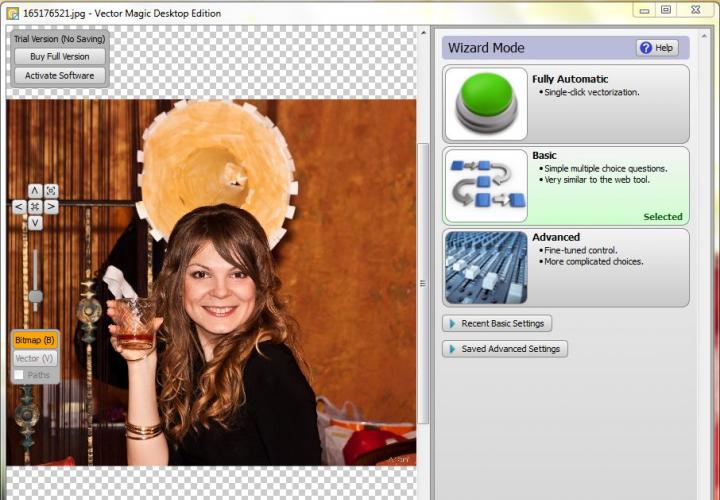Open Help in the Wizard Mode header
720x500 pixels.
(x=658, y=48)
